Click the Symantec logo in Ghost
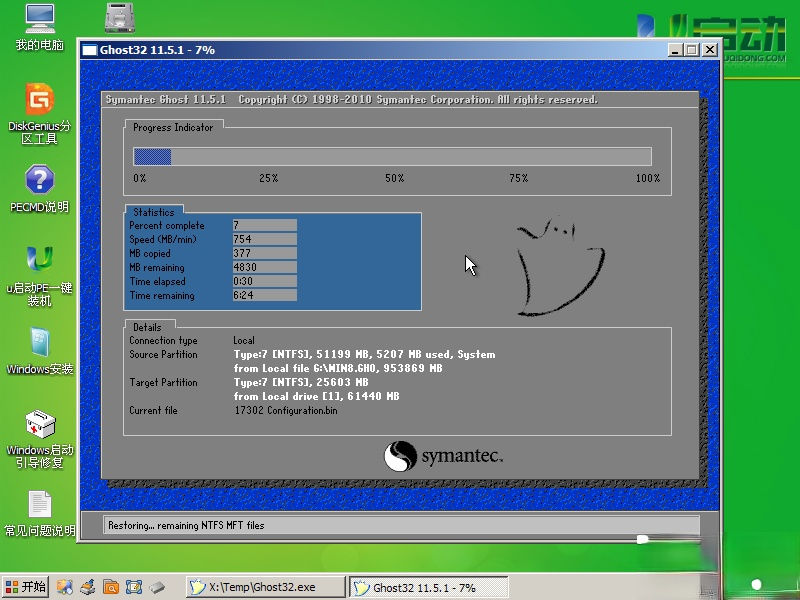 [443, 456]
